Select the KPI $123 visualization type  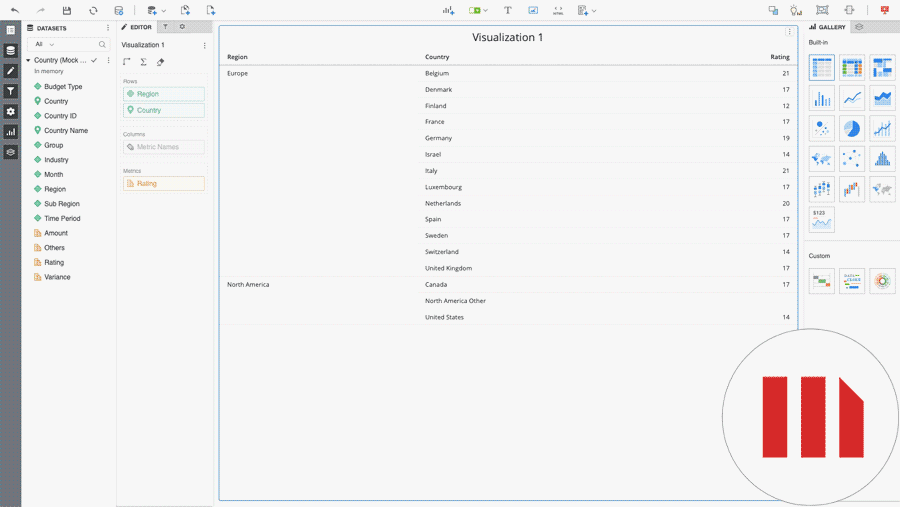click(x=821, y=219)
